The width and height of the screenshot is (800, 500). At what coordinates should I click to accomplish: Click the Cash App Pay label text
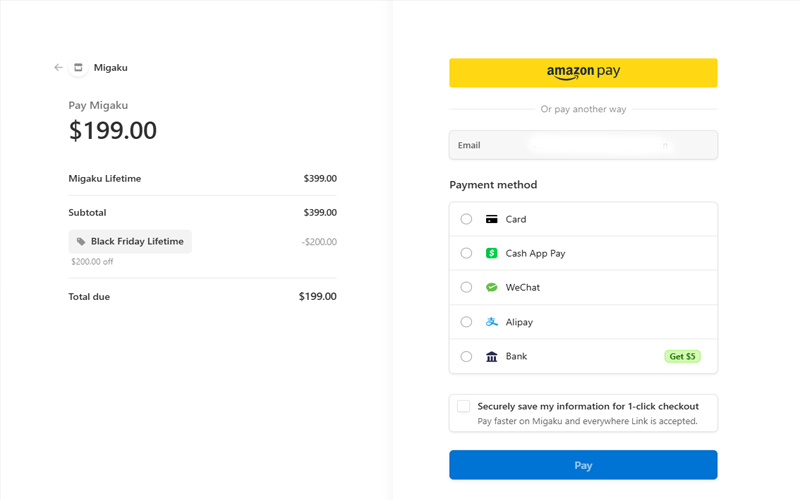click(535, 254)
